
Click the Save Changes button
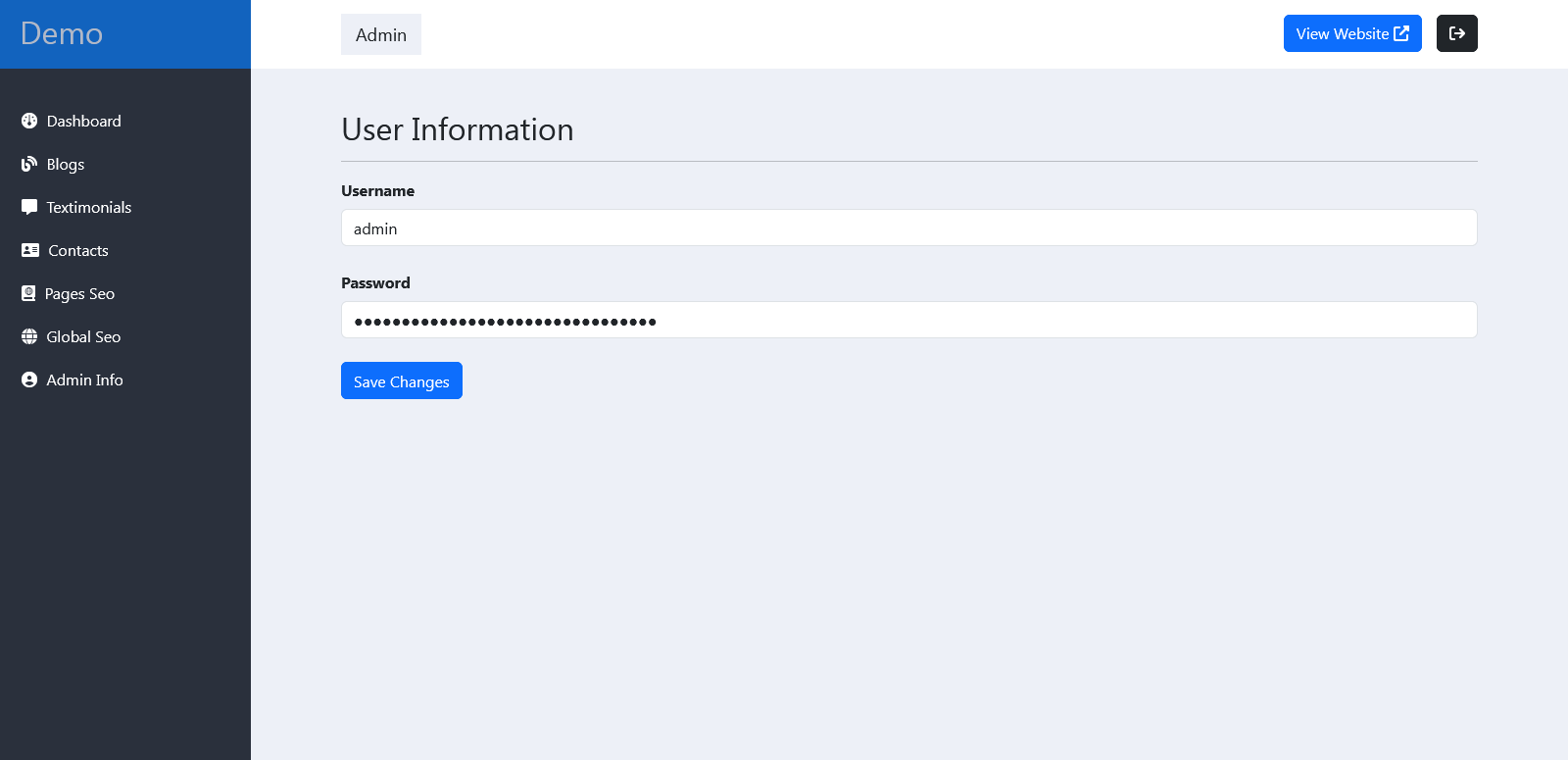[402, 380]
